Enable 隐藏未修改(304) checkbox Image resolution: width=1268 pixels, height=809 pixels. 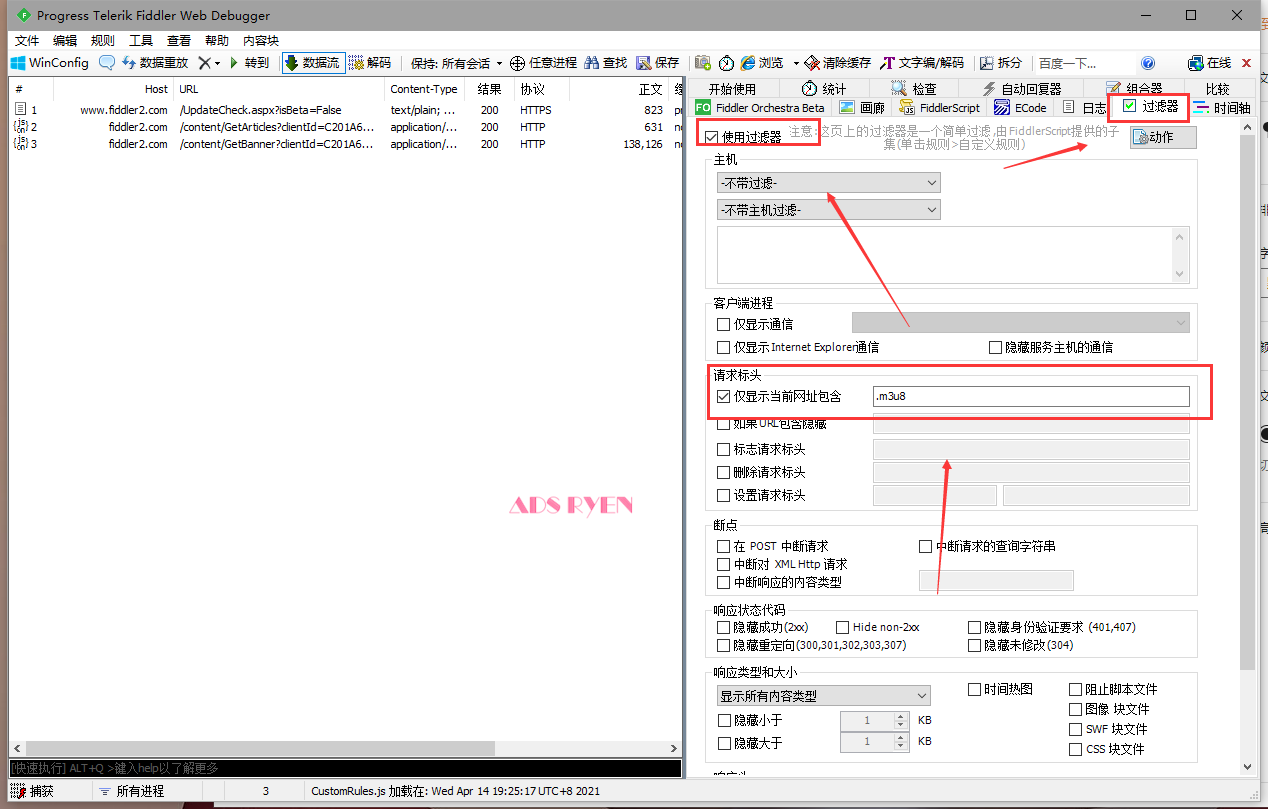tap(975, 646)
